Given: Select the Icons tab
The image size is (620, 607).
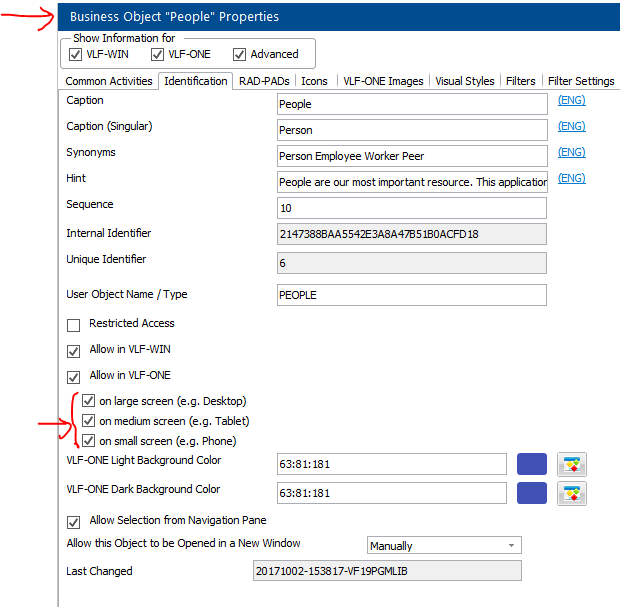Looking at the screenshot, I should [314, 81].
